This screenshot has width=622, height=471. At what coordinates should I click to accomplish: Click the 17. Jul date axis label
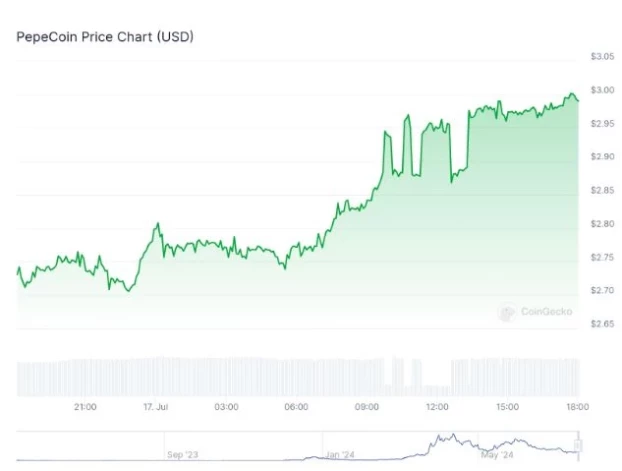pos(156,406)
